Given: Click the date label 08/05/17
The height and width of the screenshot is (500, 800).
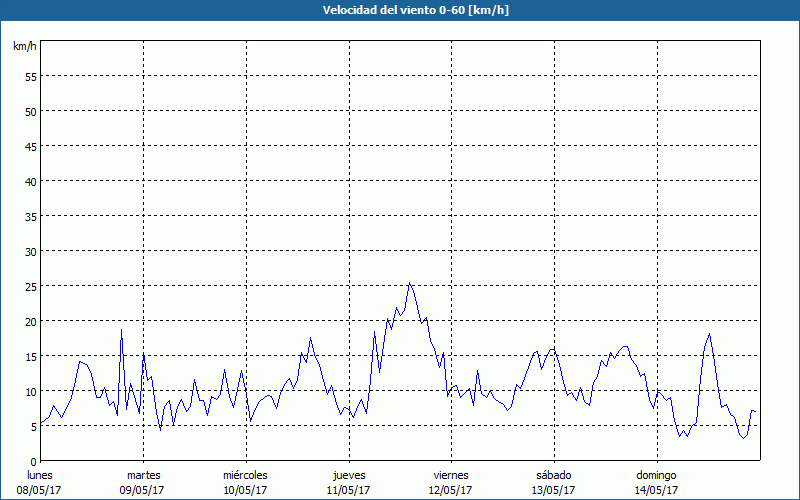Looking at the screenshot, I should pyautogui.click(x=40, y=490).
